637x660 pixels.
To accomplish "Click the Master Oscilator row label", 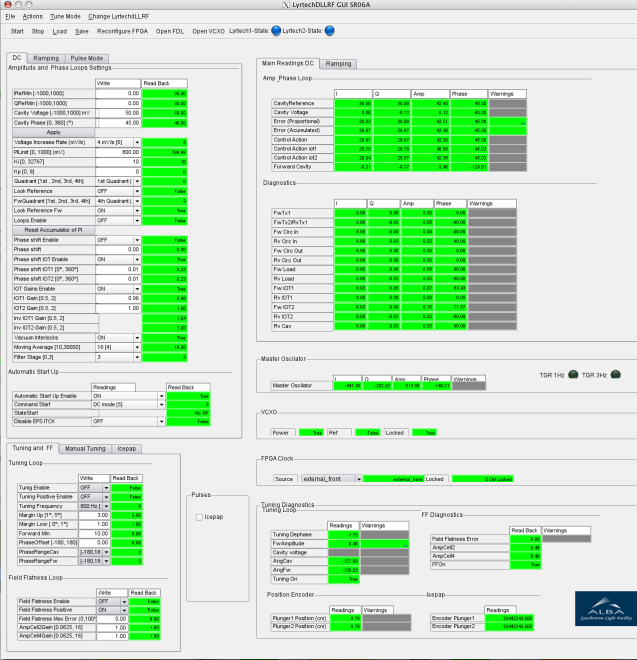I will point(302,386).
